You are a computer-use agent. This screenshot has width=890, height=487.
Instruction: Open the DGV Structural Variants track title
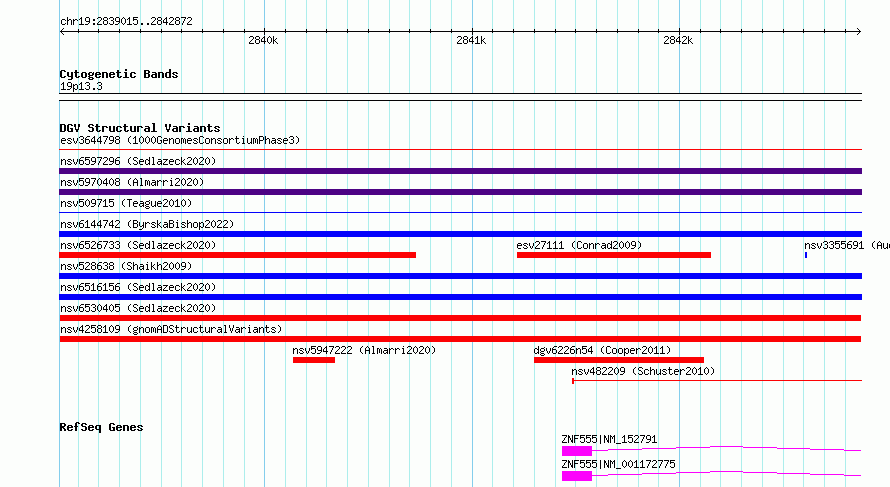tap(140, 128)
